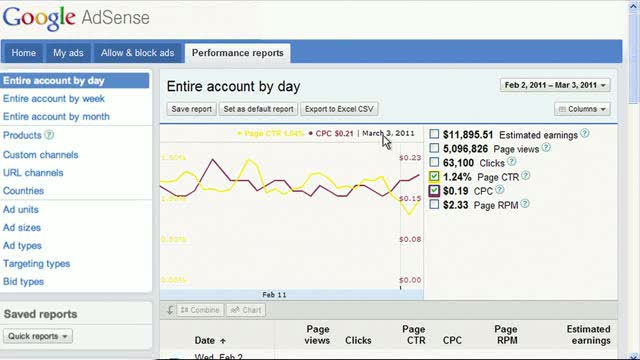This screenshot has width=640, height=360.
Task: Click Set as default report button
Action: (x=258, y=109)
